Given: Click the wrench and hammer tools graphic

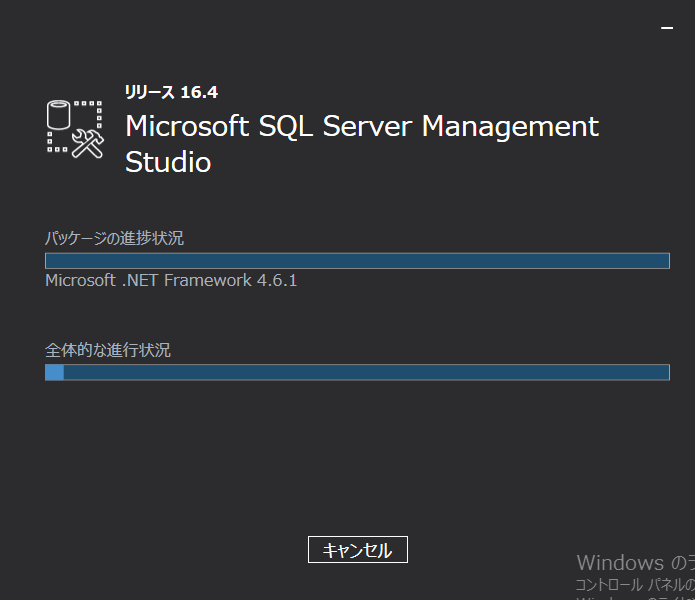Looking at the screenshot, I should click(x=88, y=144).
